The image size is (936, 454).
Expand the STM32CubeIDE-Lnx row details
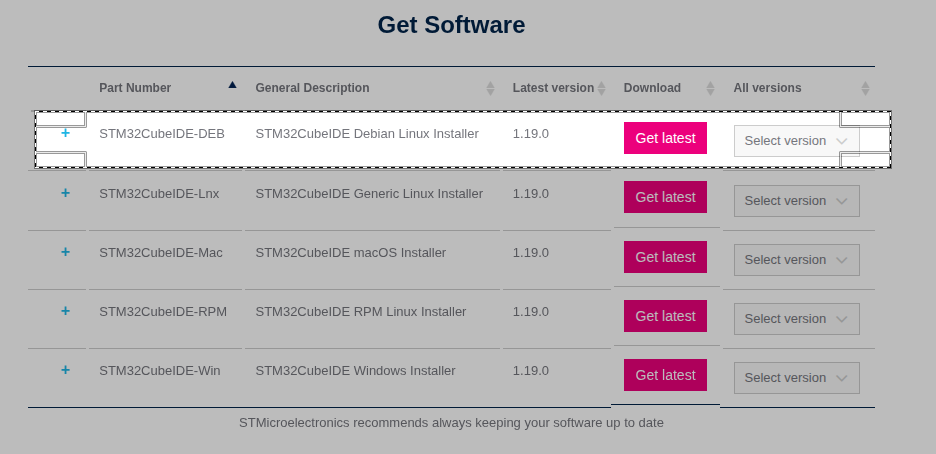tap(65, 193)
